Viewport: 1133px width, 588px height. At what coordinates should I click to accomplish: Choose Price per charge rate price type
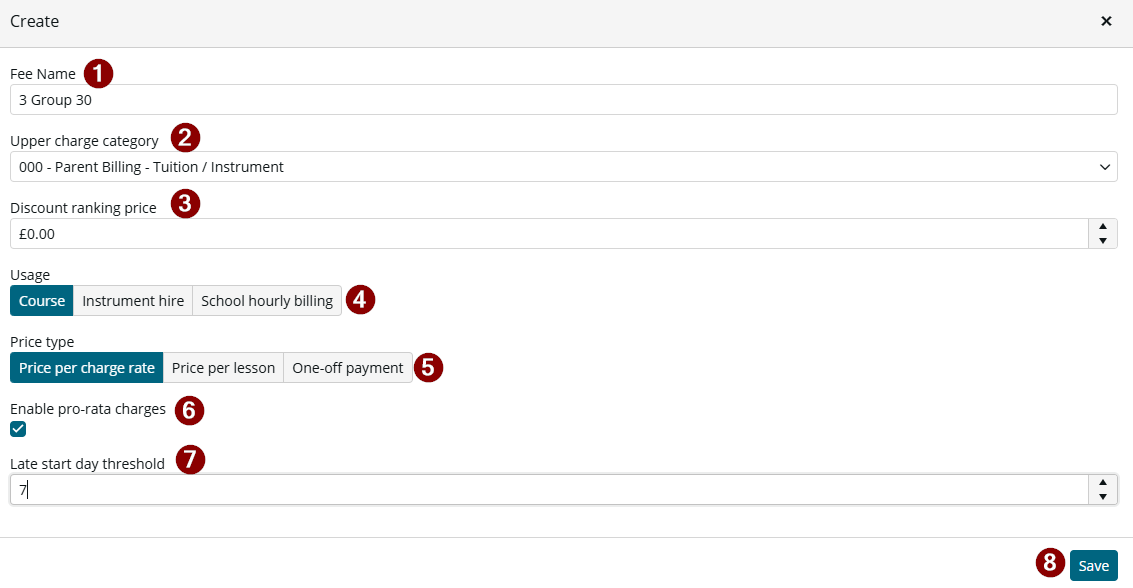coord(87,368)
